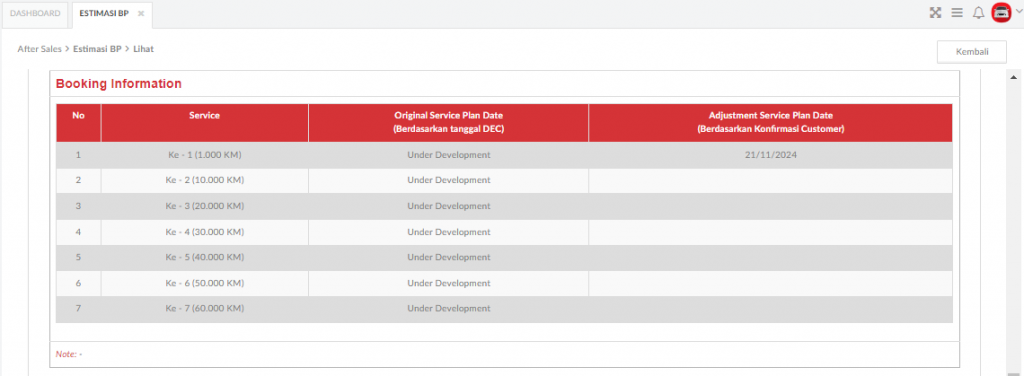Click the Adjustment Service Plan Date header
Viewport: 1024px width, 376px height.
click(771, 123)
